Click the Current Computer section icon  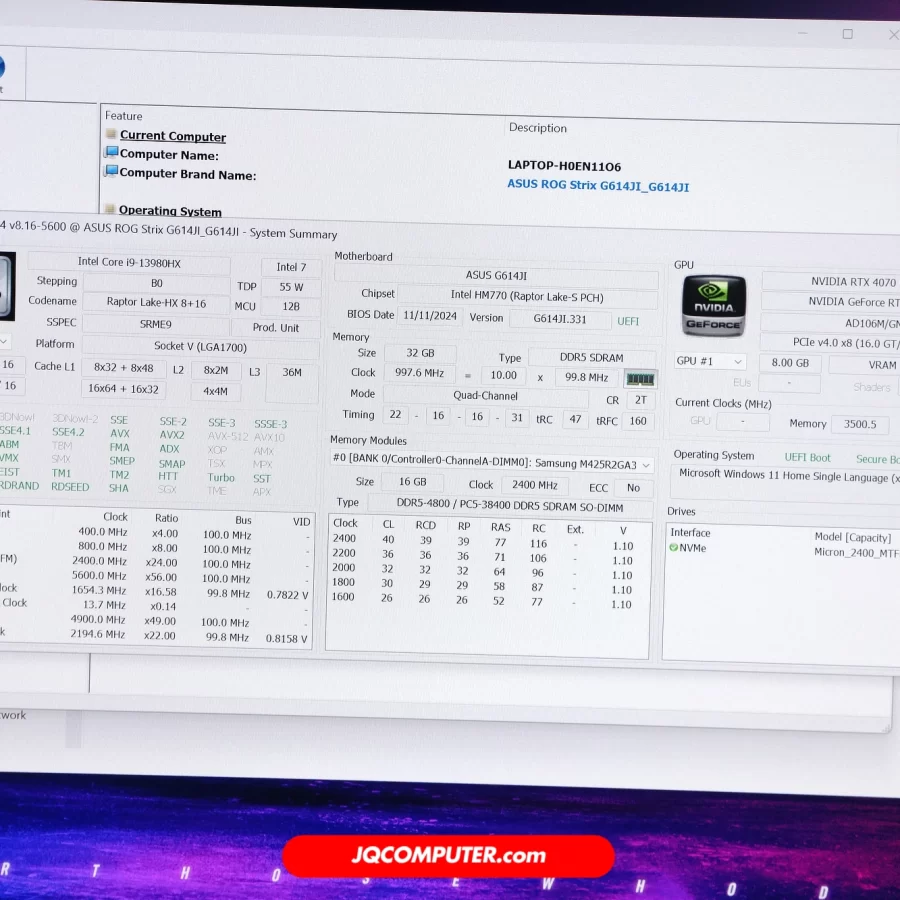coord(112,134)
